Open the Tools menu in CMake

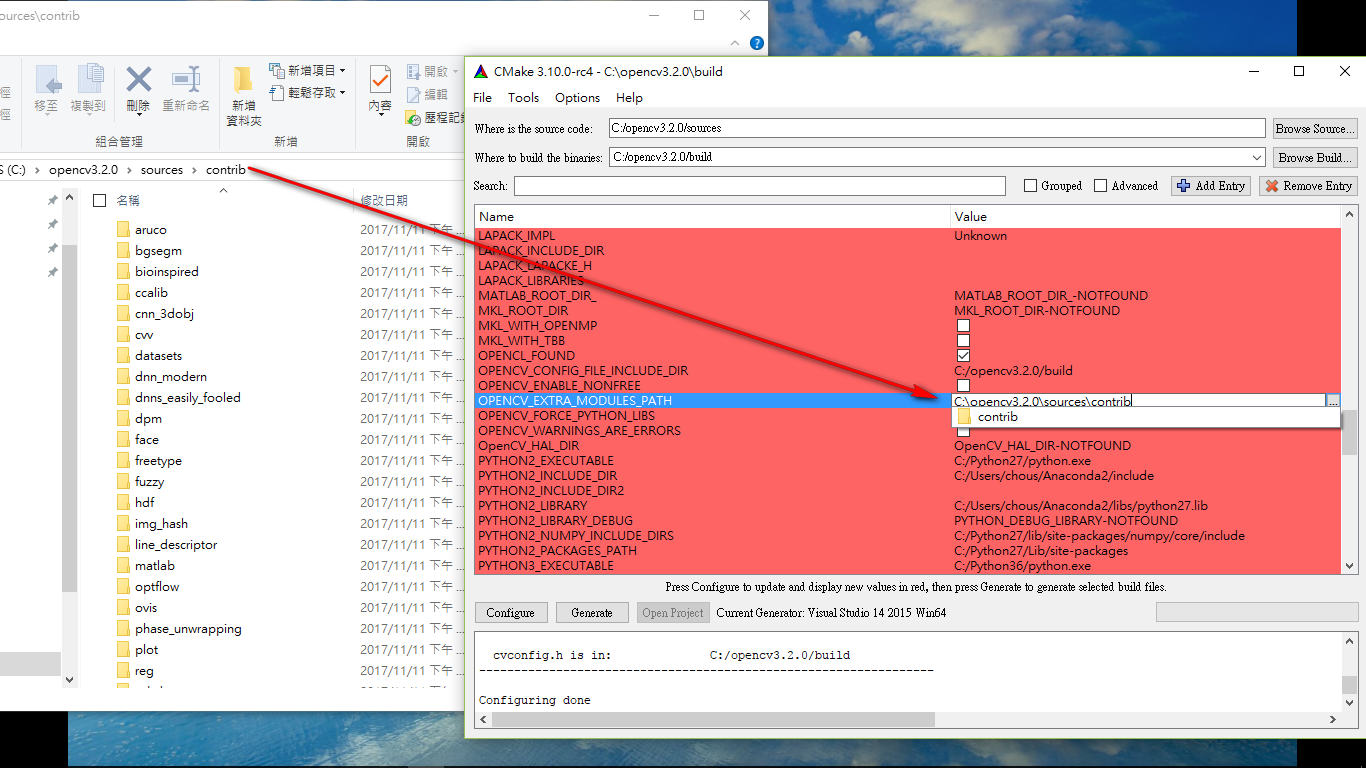coord(523,97)
